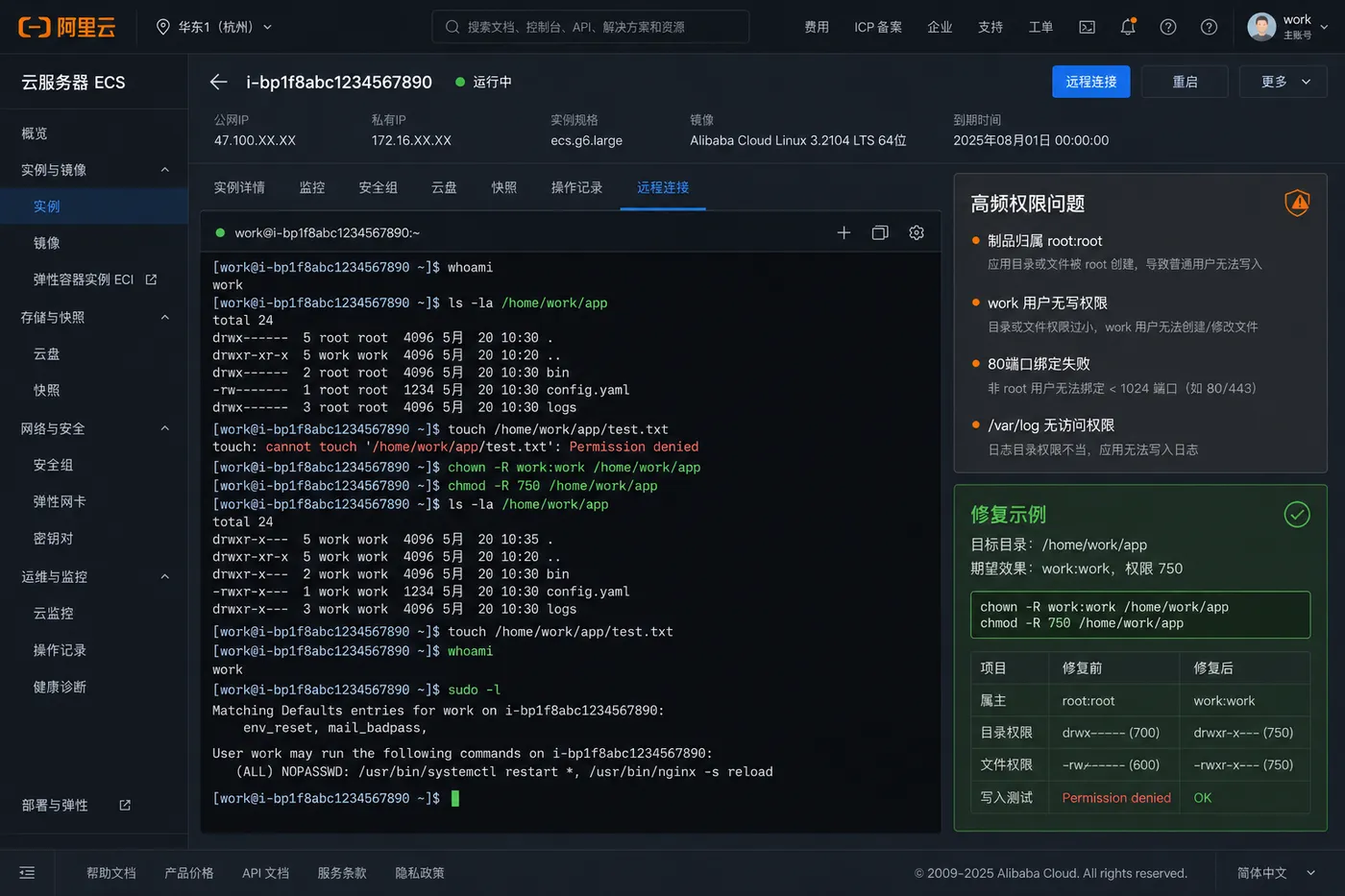Switch to the 监控 tab
1345x896 pixels.
tap(312, 187)
